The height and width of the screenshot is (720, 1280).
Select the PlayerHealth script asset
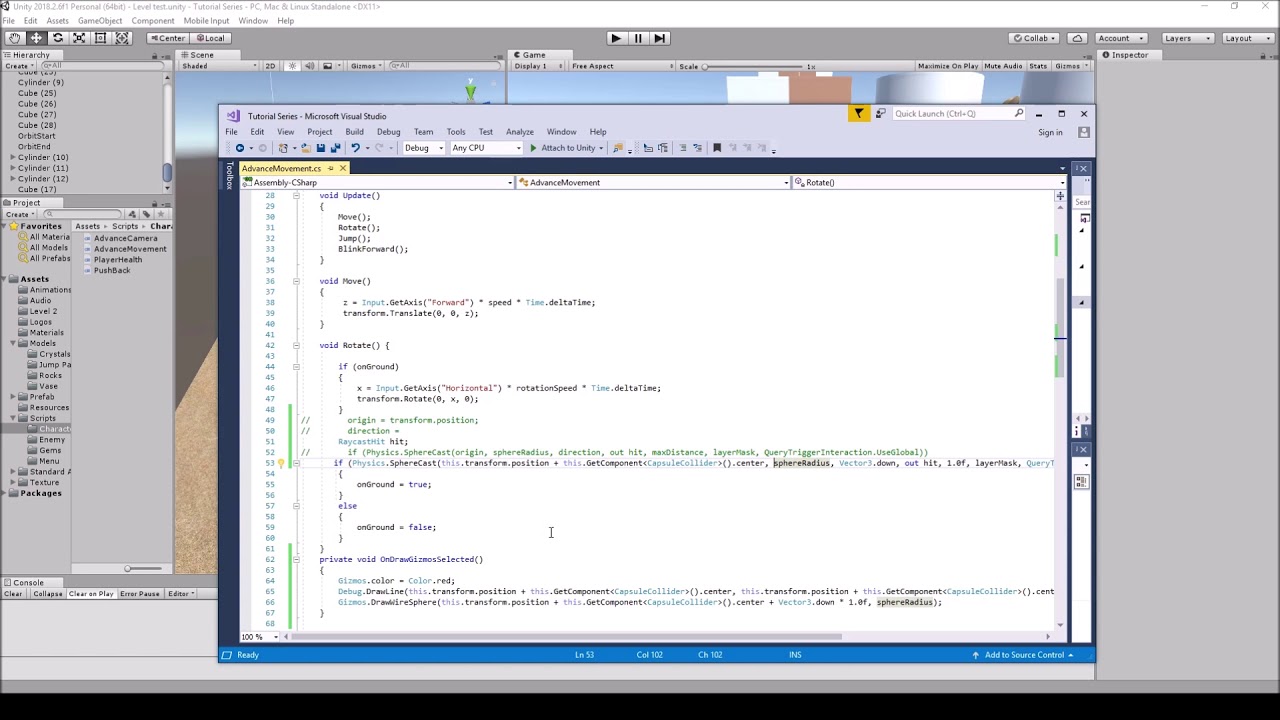118,260
